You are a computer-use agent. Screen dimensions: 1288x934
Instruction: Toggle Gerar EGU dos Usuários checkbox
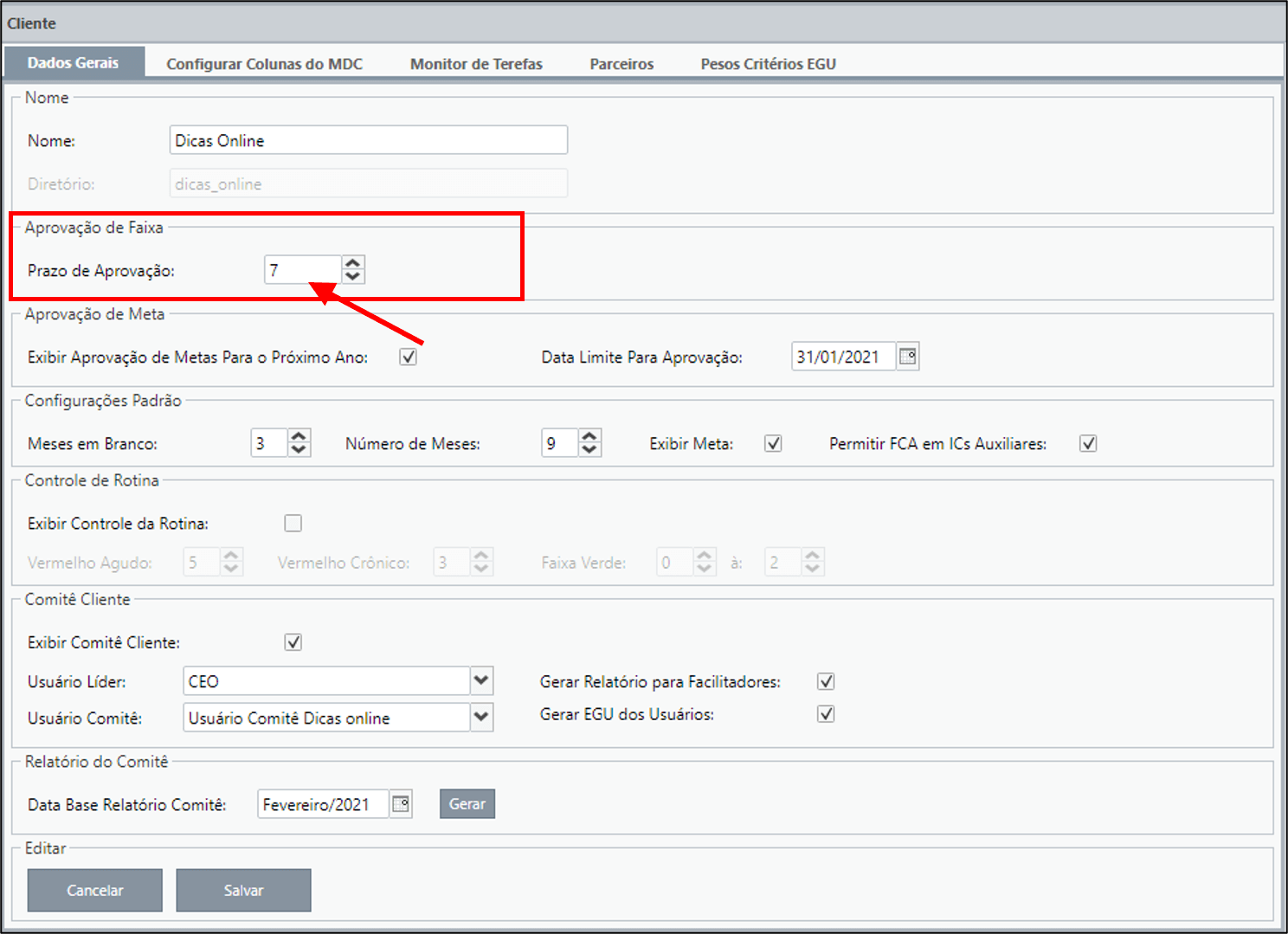(x=826, y=714)
